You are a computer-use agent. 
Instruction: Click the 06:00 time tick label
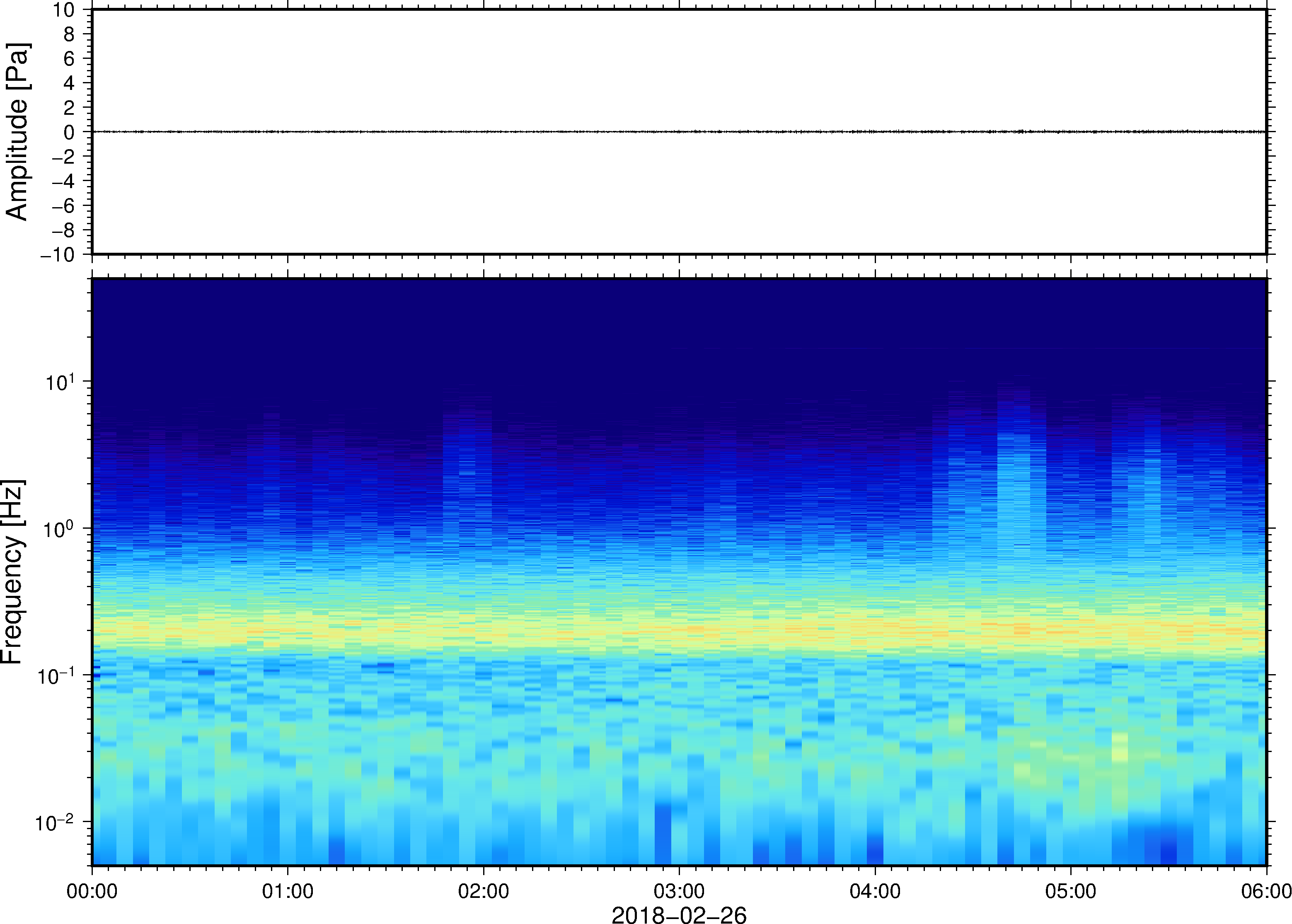(1266, 891)
